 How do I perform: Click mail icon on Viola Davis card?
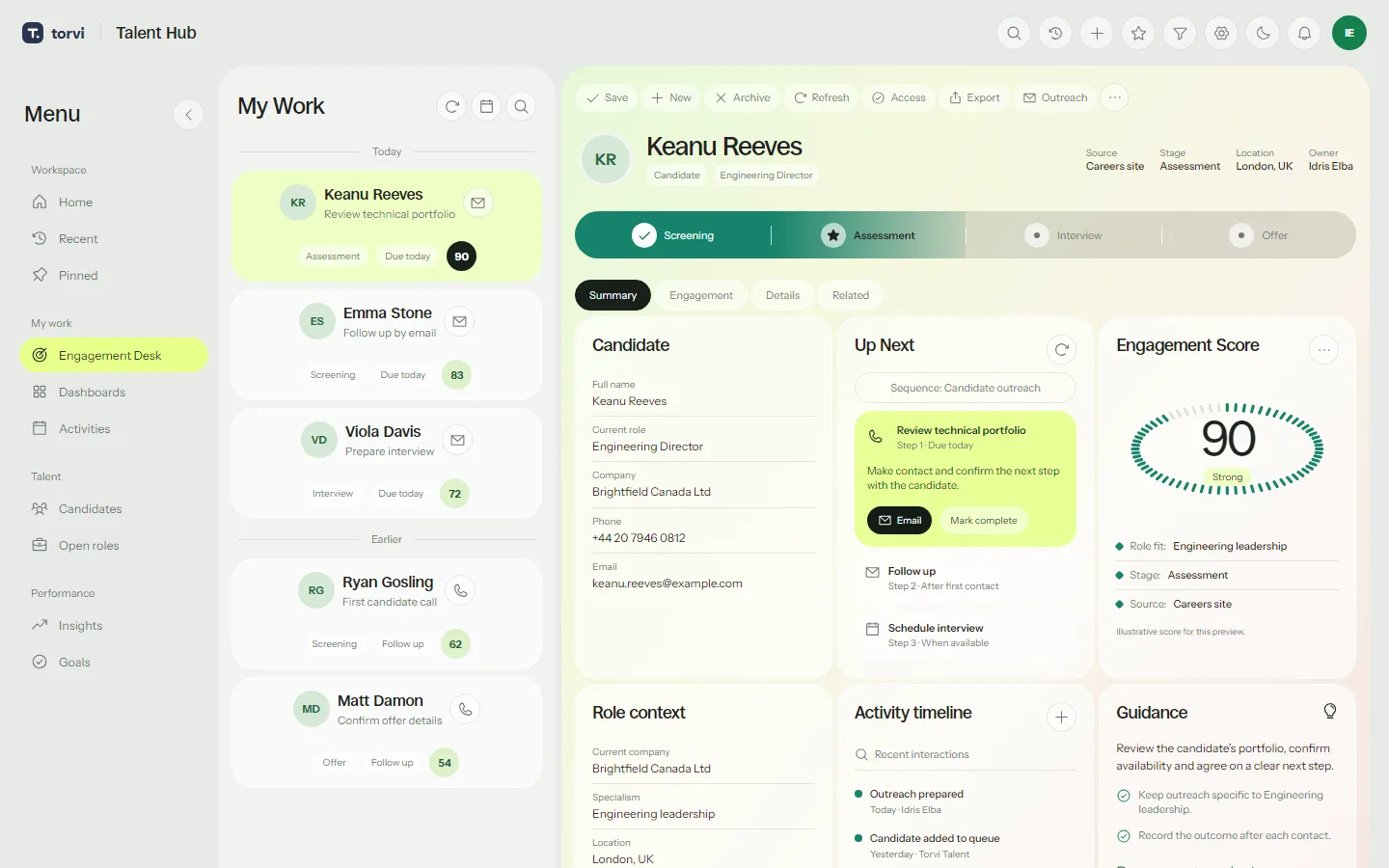458,441
